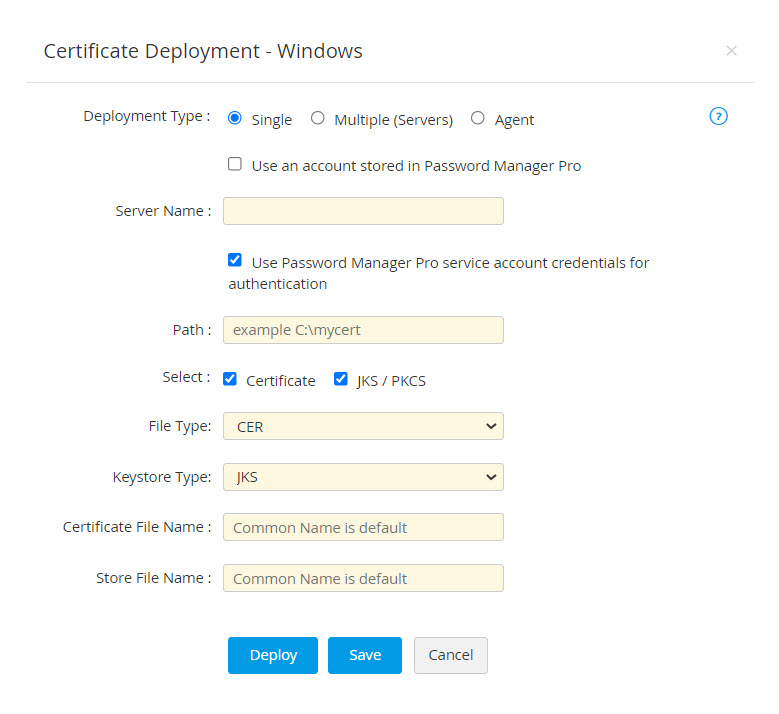
Task: Select the Single deployment type
Action: point(235,118)
